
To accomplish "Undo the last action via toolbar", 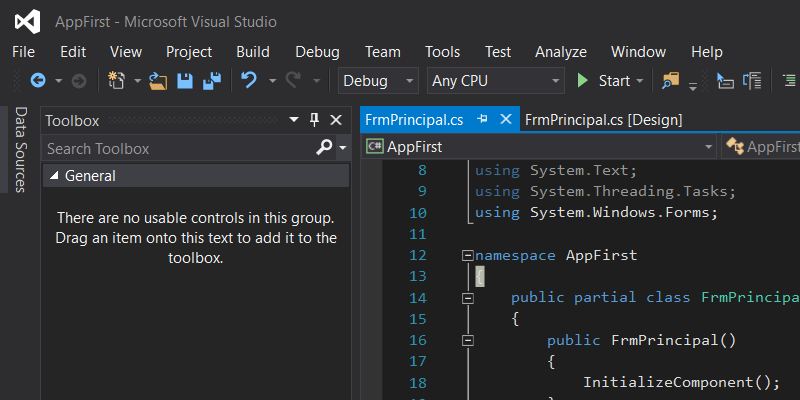I will (249, 81).
